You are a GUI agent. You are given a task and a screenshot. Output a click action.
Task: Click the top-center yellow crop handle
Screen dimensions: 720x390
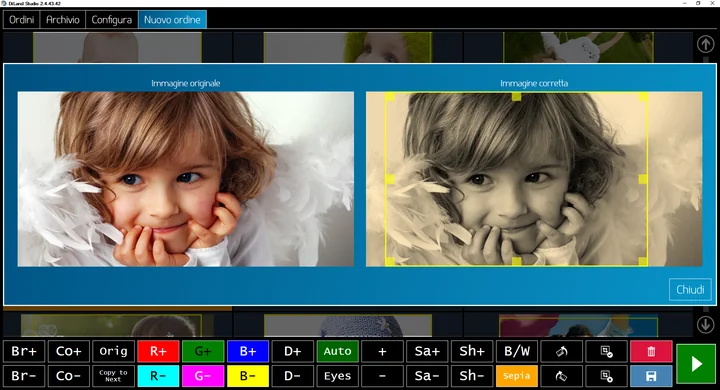(x=516, y=96)
